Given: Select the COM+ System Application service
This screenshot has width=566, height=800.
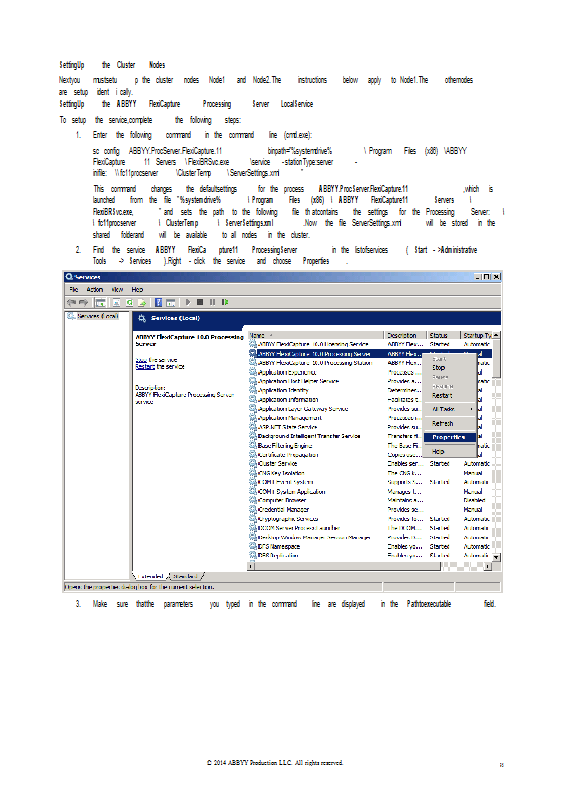Looking at the screenshot, I should click(370, 491).
